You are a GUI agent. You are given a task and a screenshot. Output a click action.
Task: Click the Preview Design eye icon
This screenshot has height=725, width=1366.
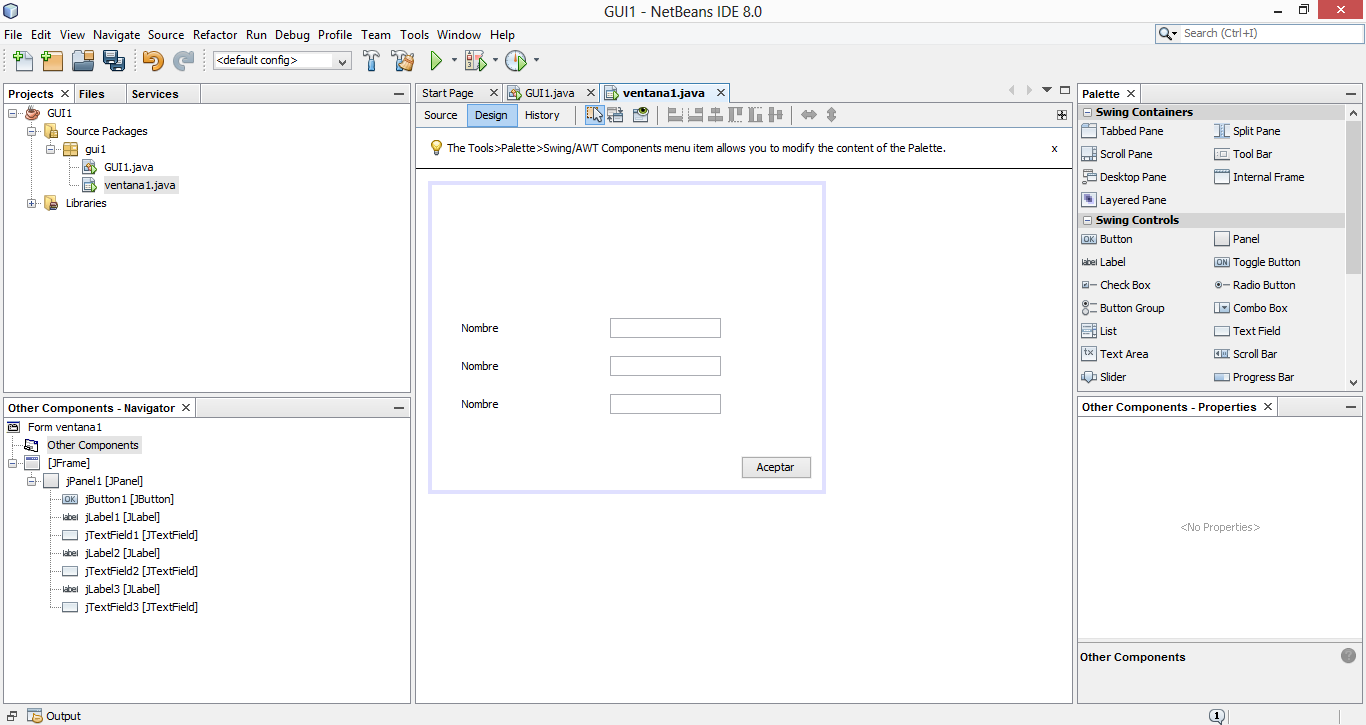click(x=640, y=114)
